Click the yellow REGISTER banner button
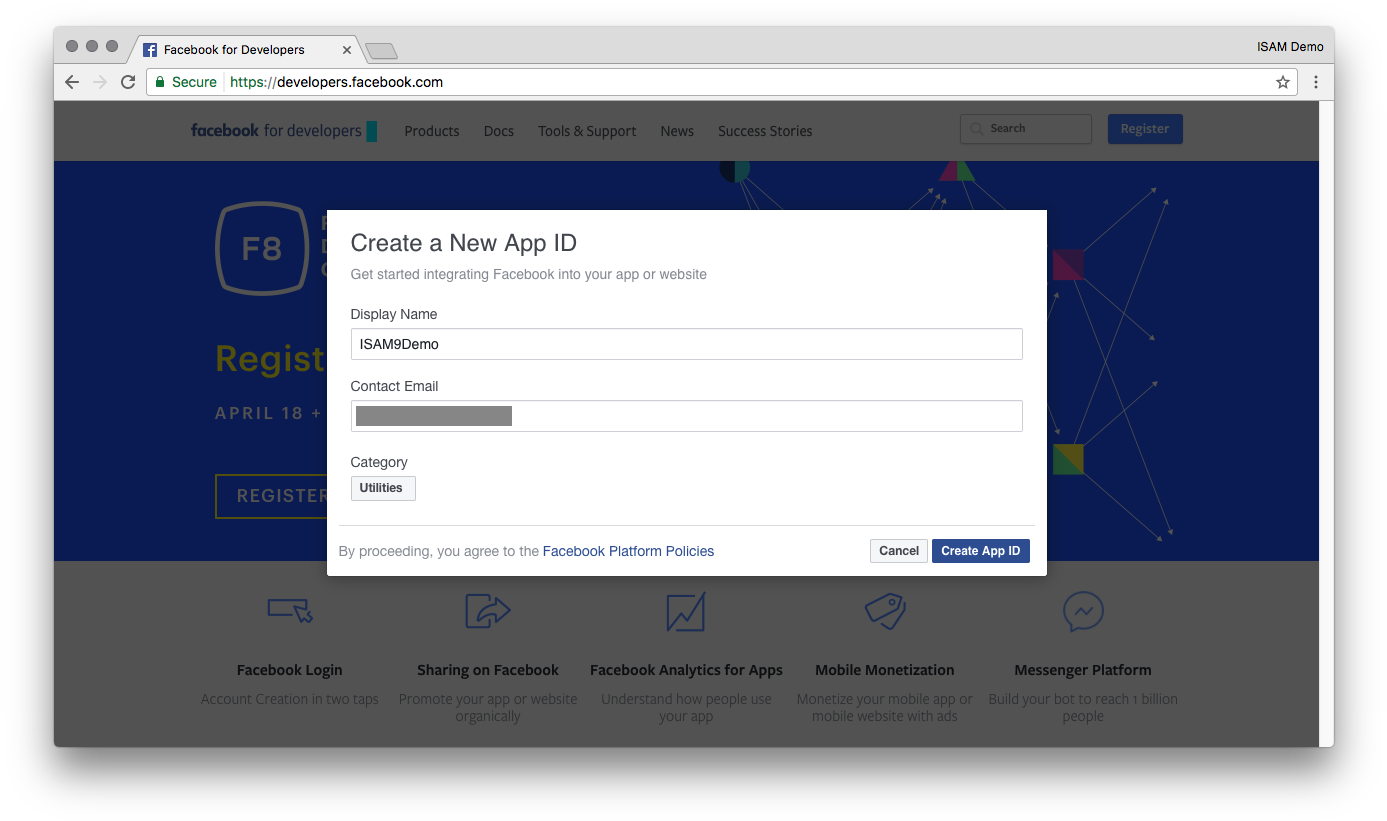 [x=271, y=496]
